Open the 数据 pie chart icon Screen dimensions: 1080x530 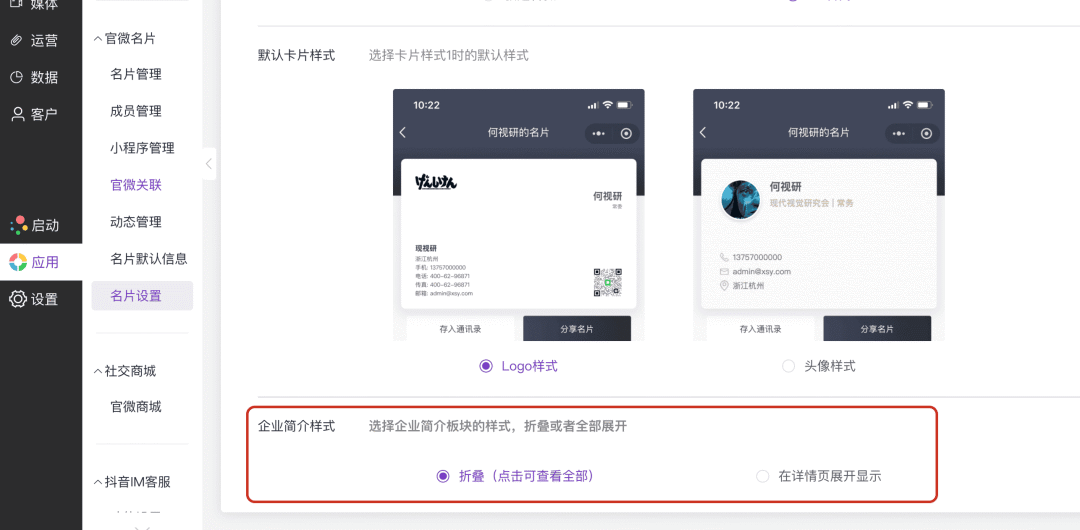tap(16, 77)
